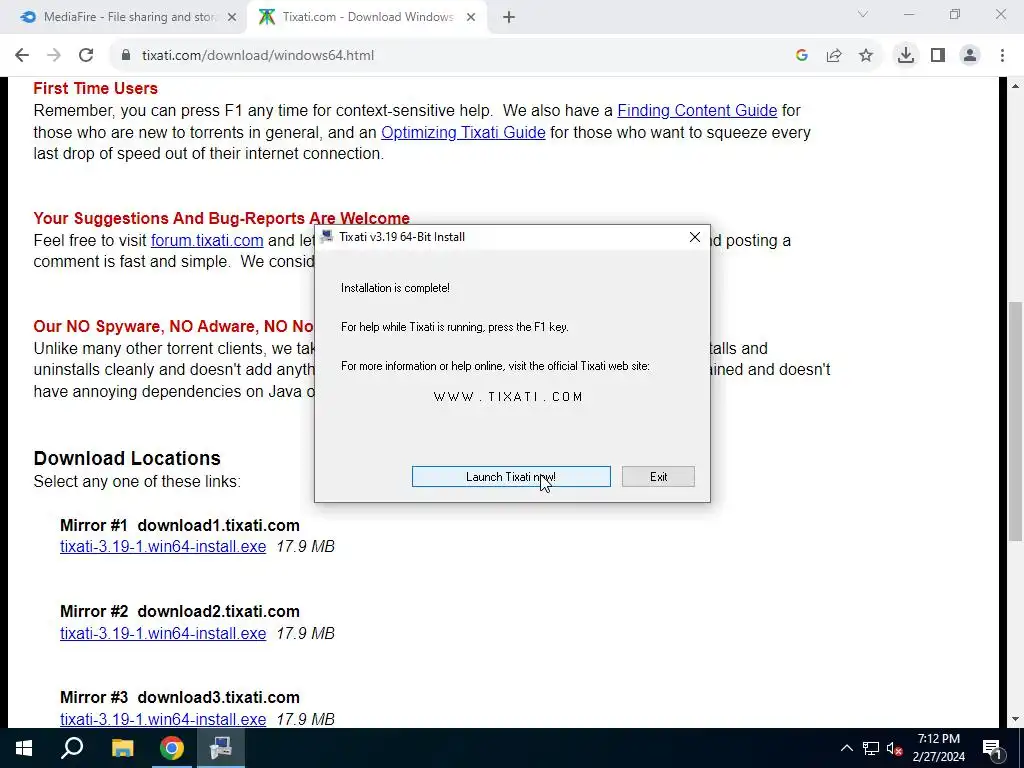Open Chrome profile menu
This screenshot has width=1024, height=768.
[970, 56]
